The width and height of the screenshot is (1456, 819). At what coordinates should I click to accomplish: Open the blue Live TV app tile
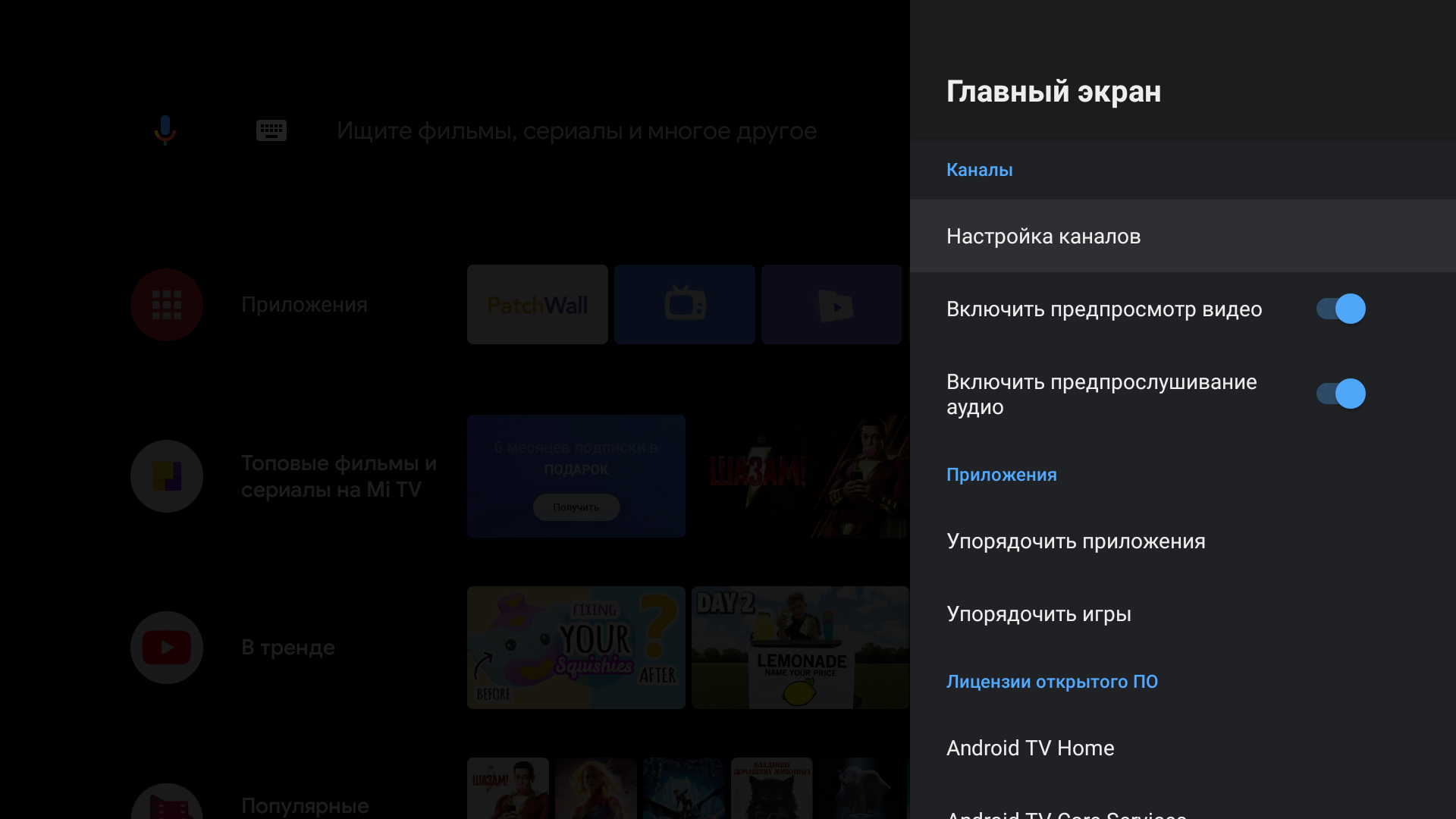point(684,305)
